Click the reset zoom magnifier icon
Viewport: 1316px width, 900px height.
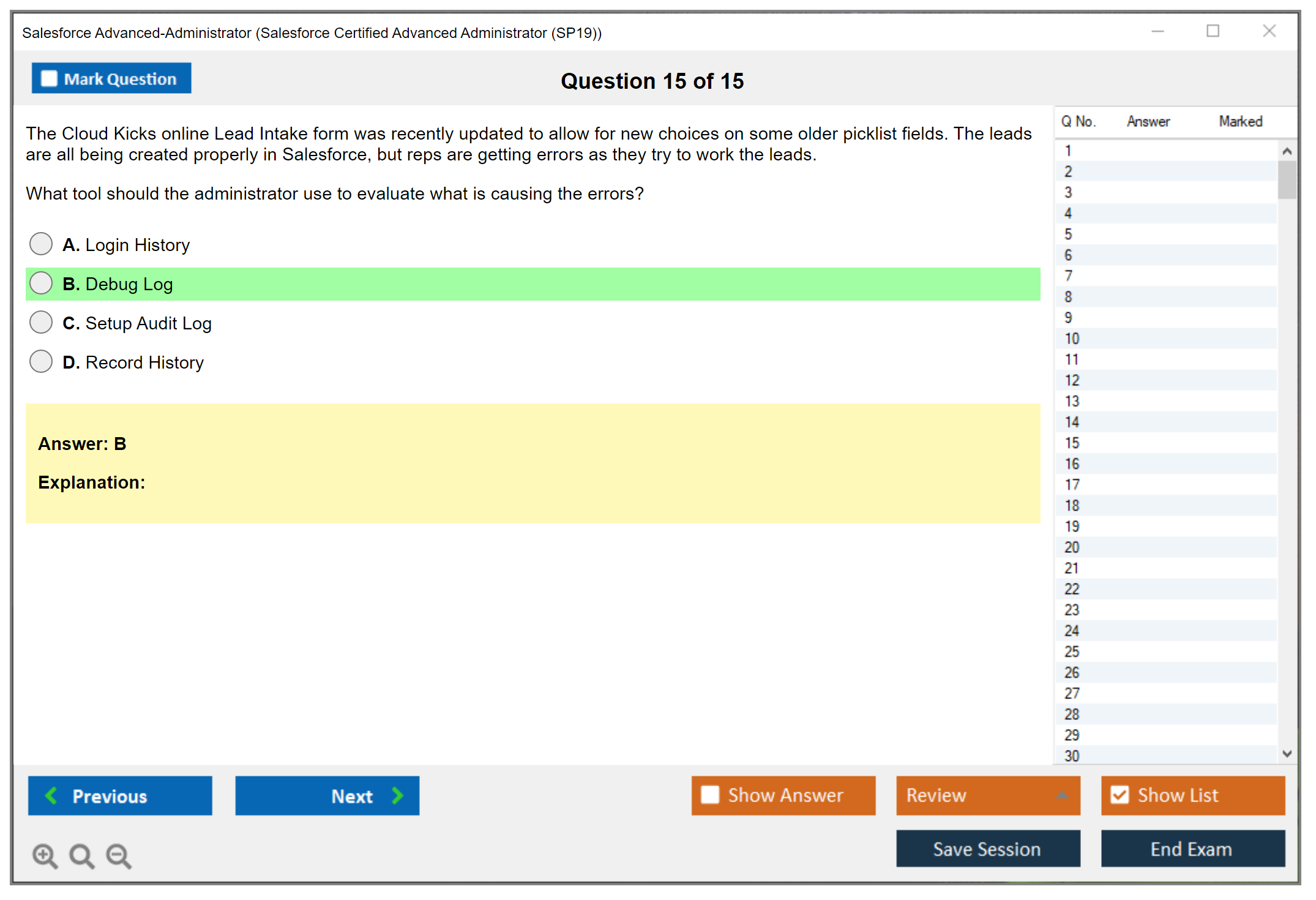(x=81, y=855)
